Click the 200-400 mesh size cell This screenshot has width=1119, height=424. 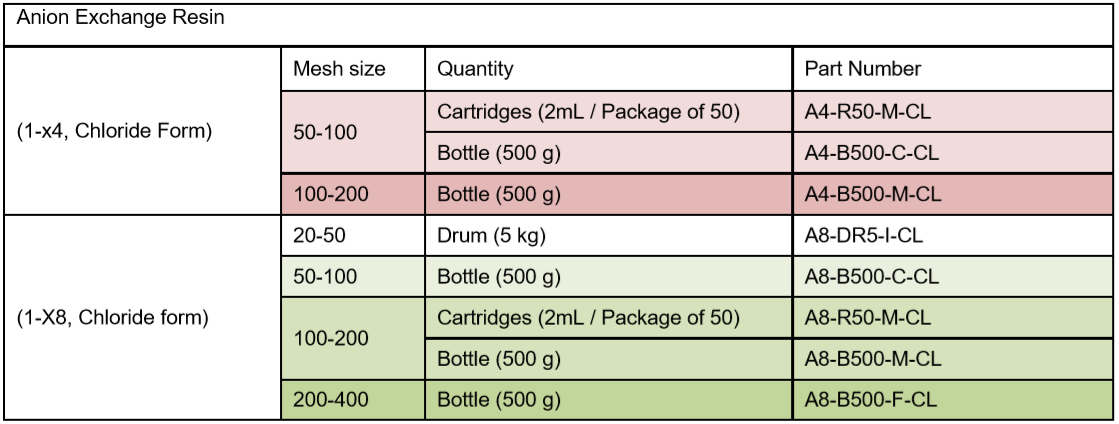tap(331, 400)
